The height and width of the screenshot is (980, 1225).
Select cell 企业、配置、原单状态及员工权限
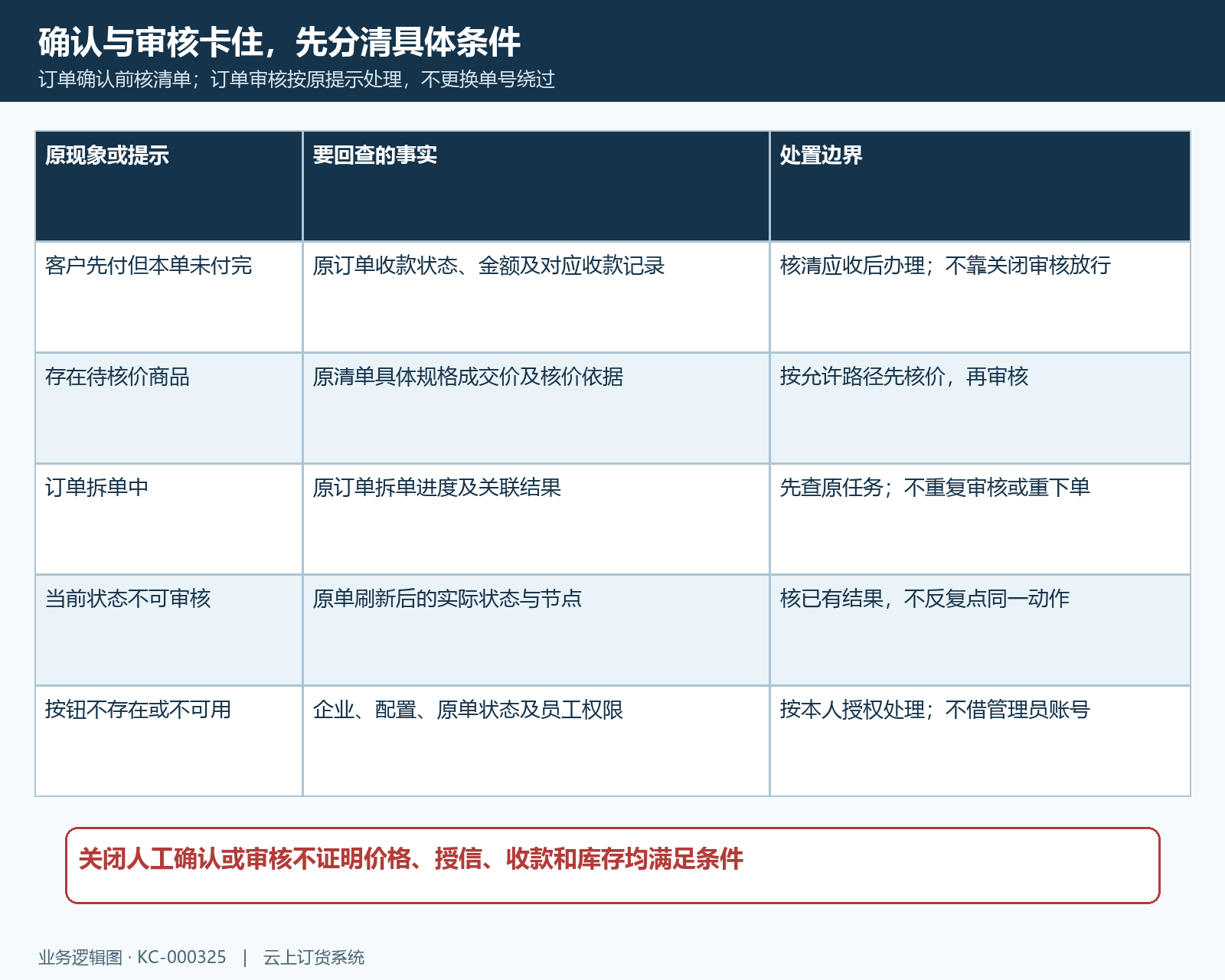click(536, 741)
